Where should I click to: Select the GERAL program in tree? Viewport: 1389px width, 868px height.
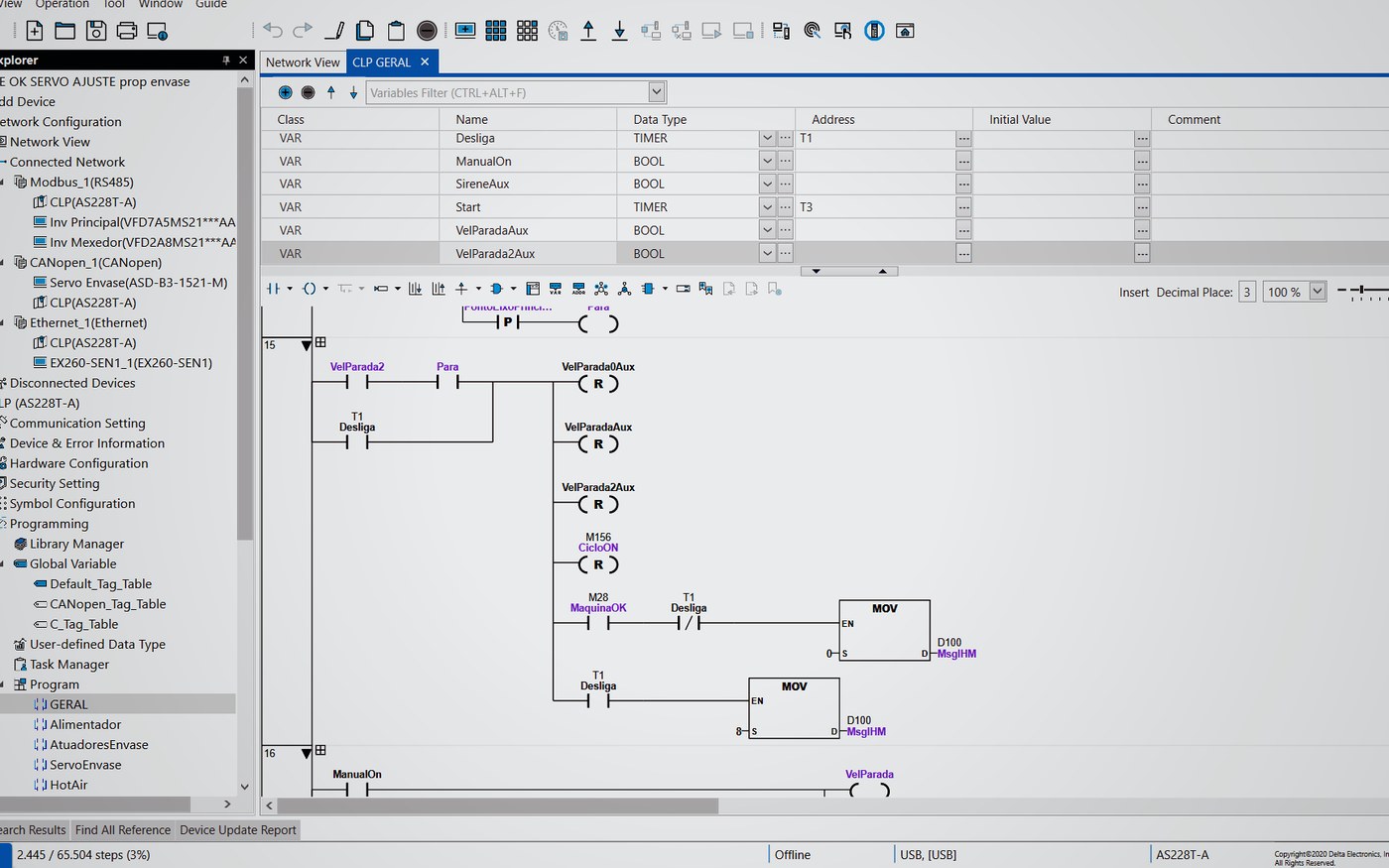pos(68,704)
